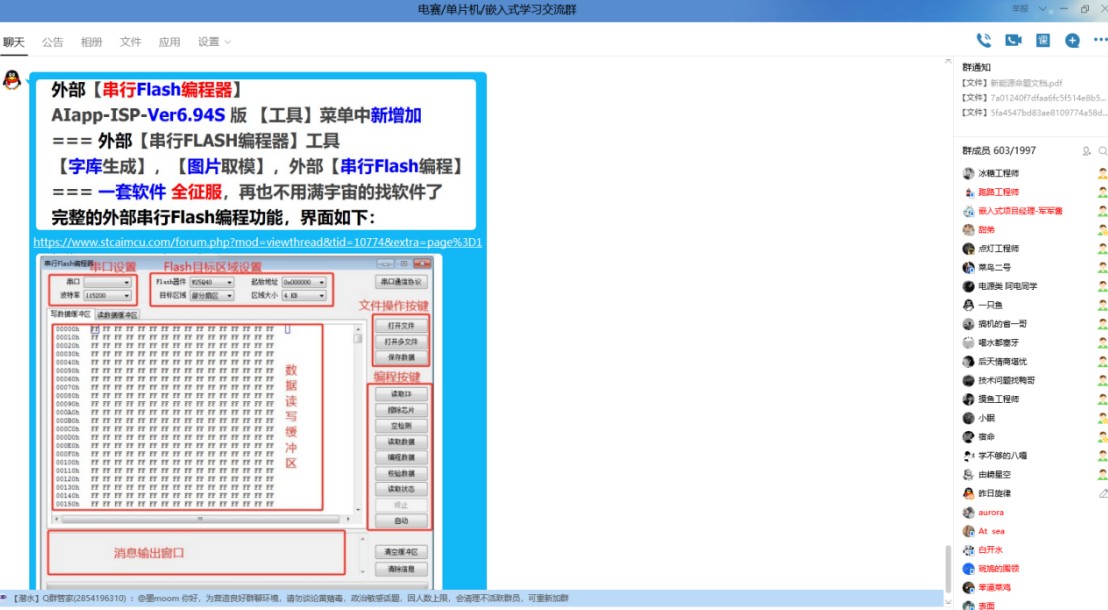Viewport: 1108px width, 610px height.
Task: Click the 举报 report button
Action: click(1020, 8)
